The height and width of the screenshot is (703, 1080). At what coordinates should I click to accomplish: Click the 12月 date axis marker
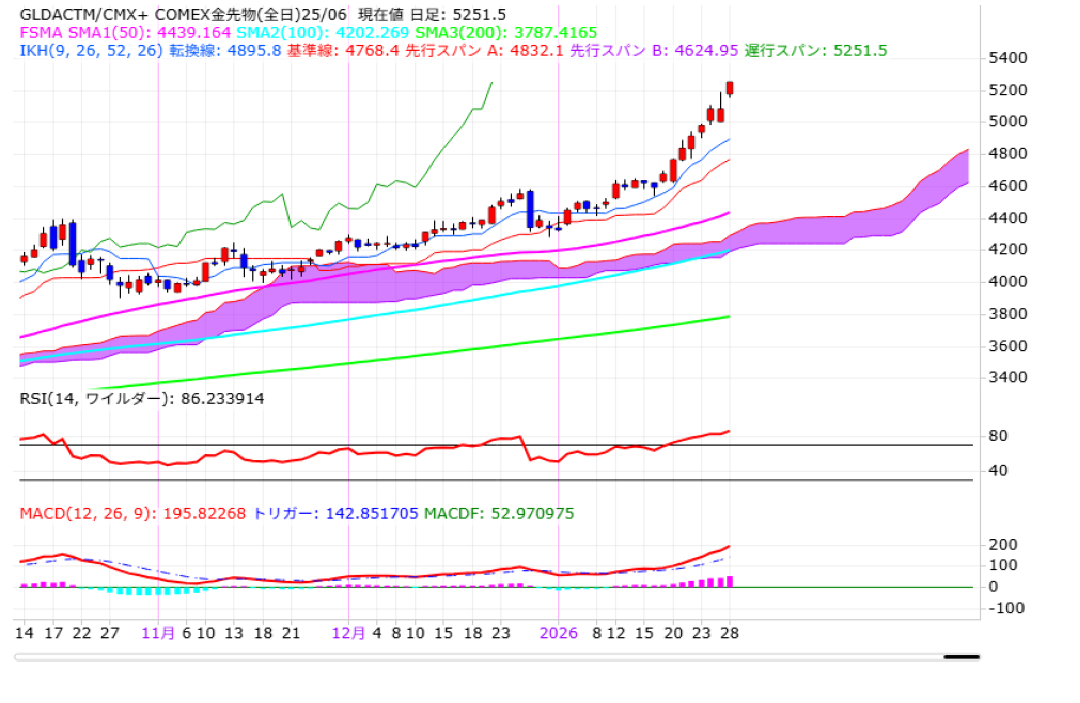point(348,633)
